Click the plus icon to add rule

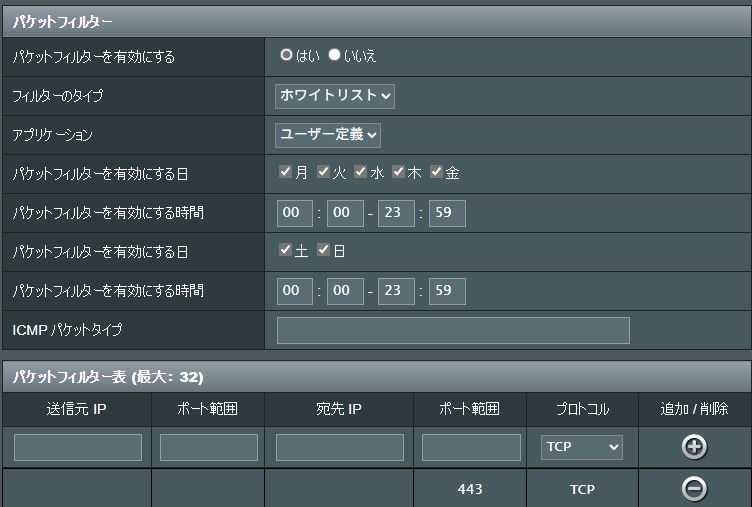point(694,447)
